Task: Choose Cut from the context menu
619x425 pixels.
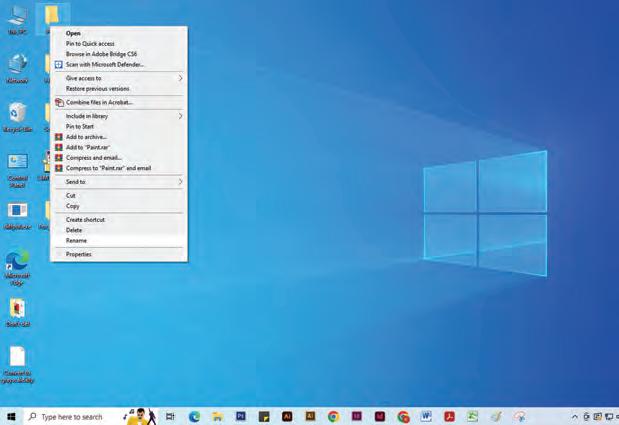Action: coord(119,195)
